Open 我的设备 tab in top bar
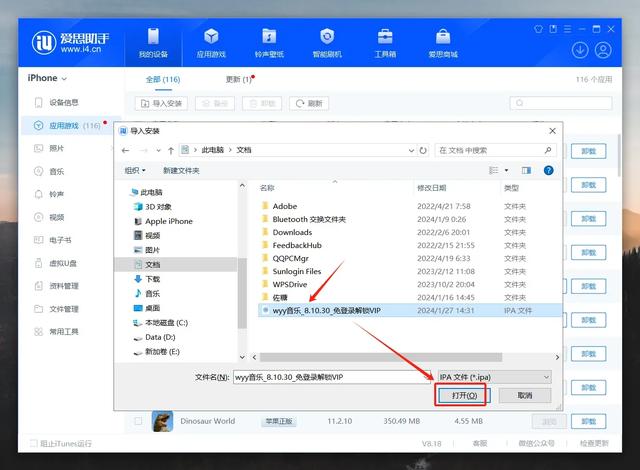 click(153, 43)
